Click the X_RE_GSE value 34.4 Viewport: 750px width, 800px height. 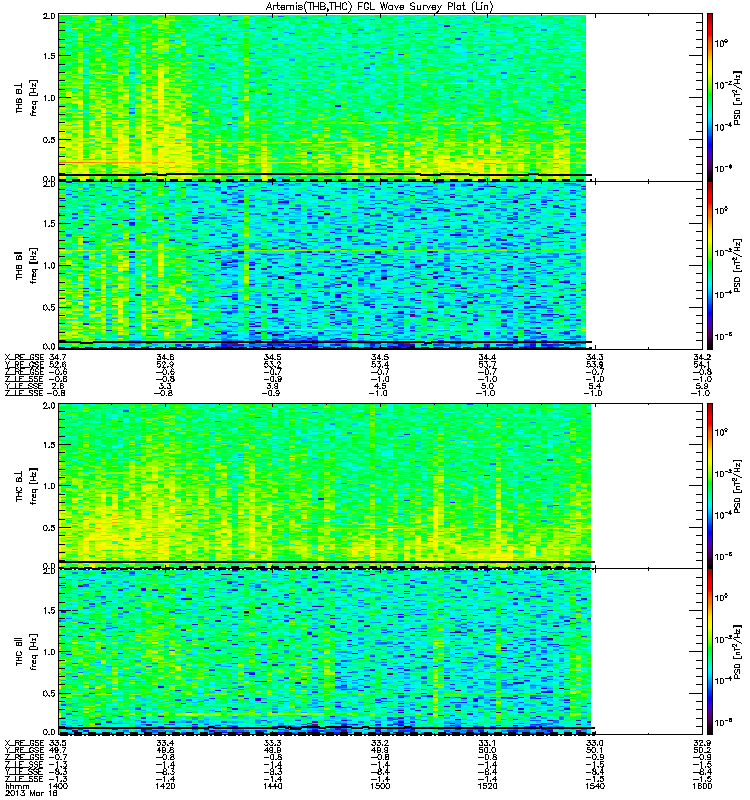(487, 357)
